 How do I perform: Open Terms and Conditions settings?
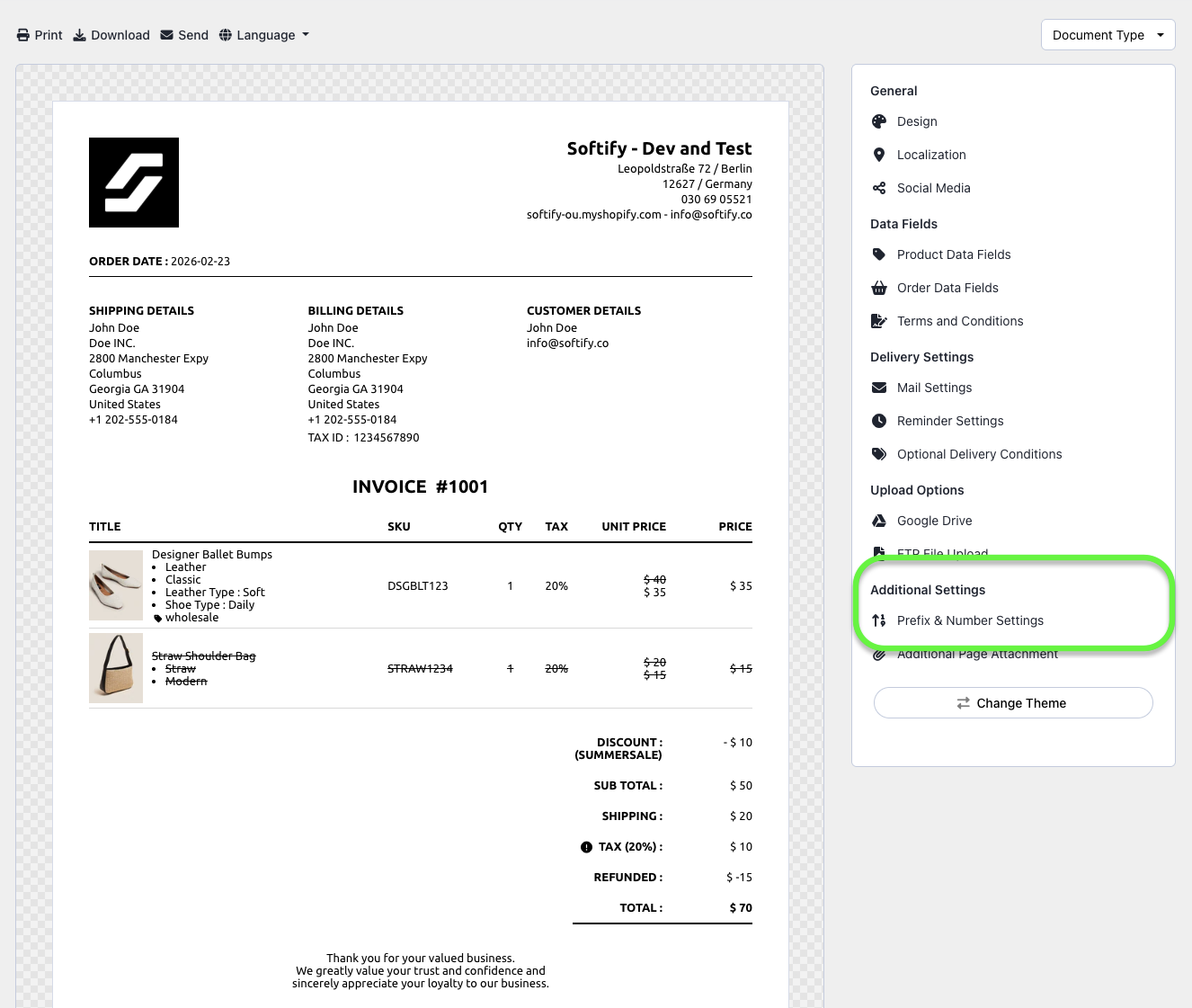959,321
